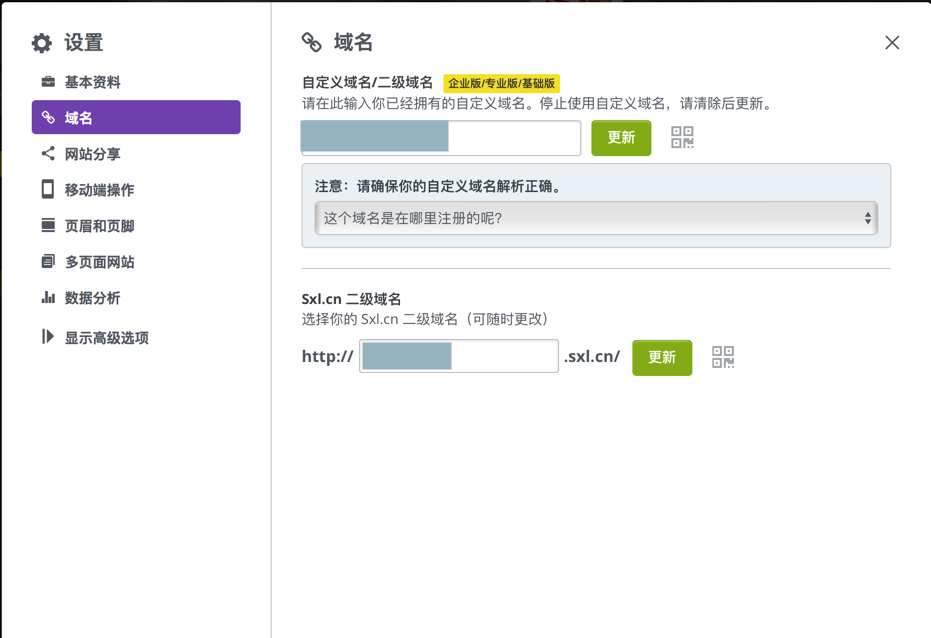The width and height of the screenshot is (931, 638).
Task: Open the 这个域名是在哪里注册的呢 dropdown
Action: pos(596,218)
